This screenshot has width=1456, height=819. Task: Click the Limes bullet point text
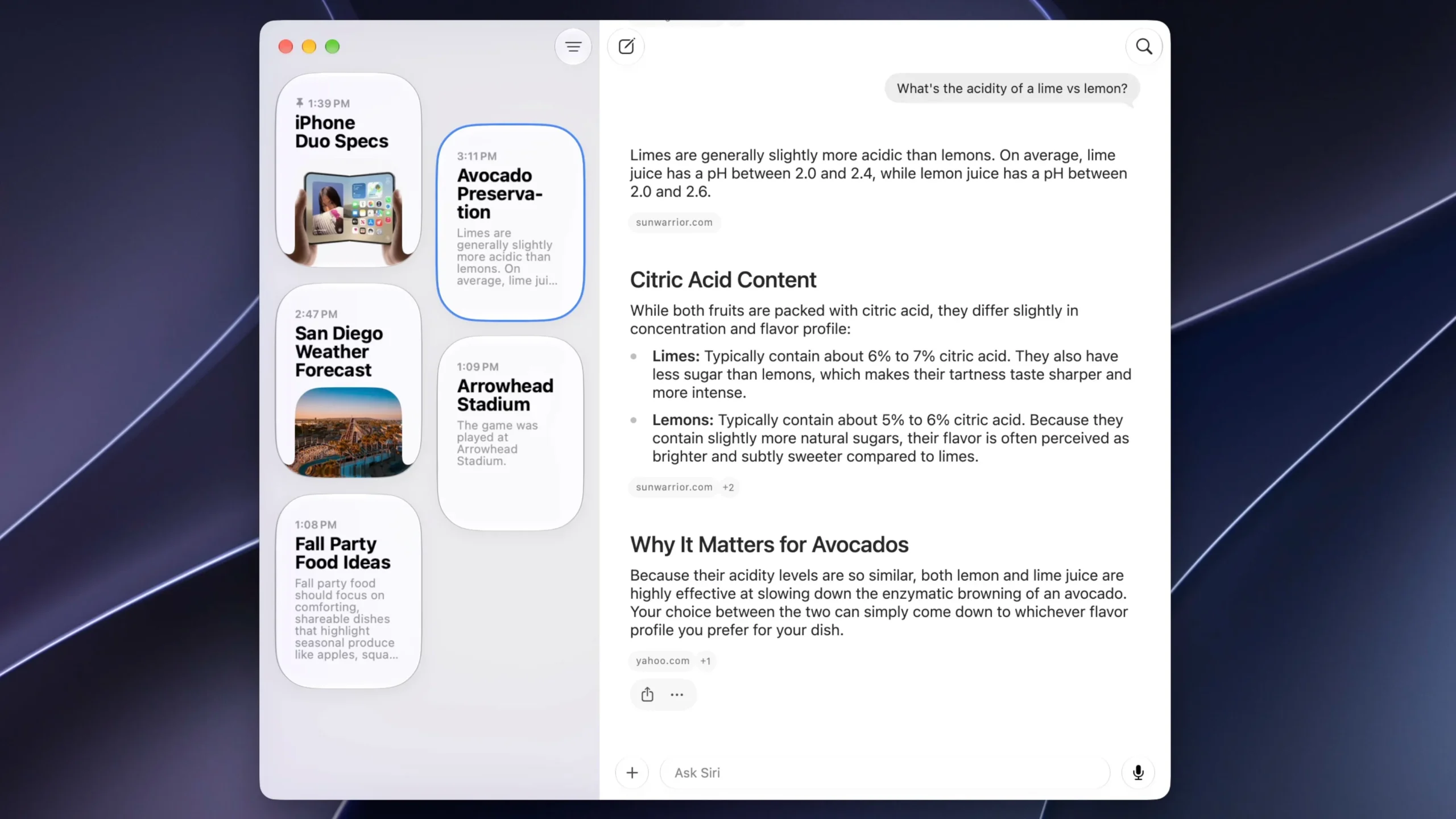[891, 374]
